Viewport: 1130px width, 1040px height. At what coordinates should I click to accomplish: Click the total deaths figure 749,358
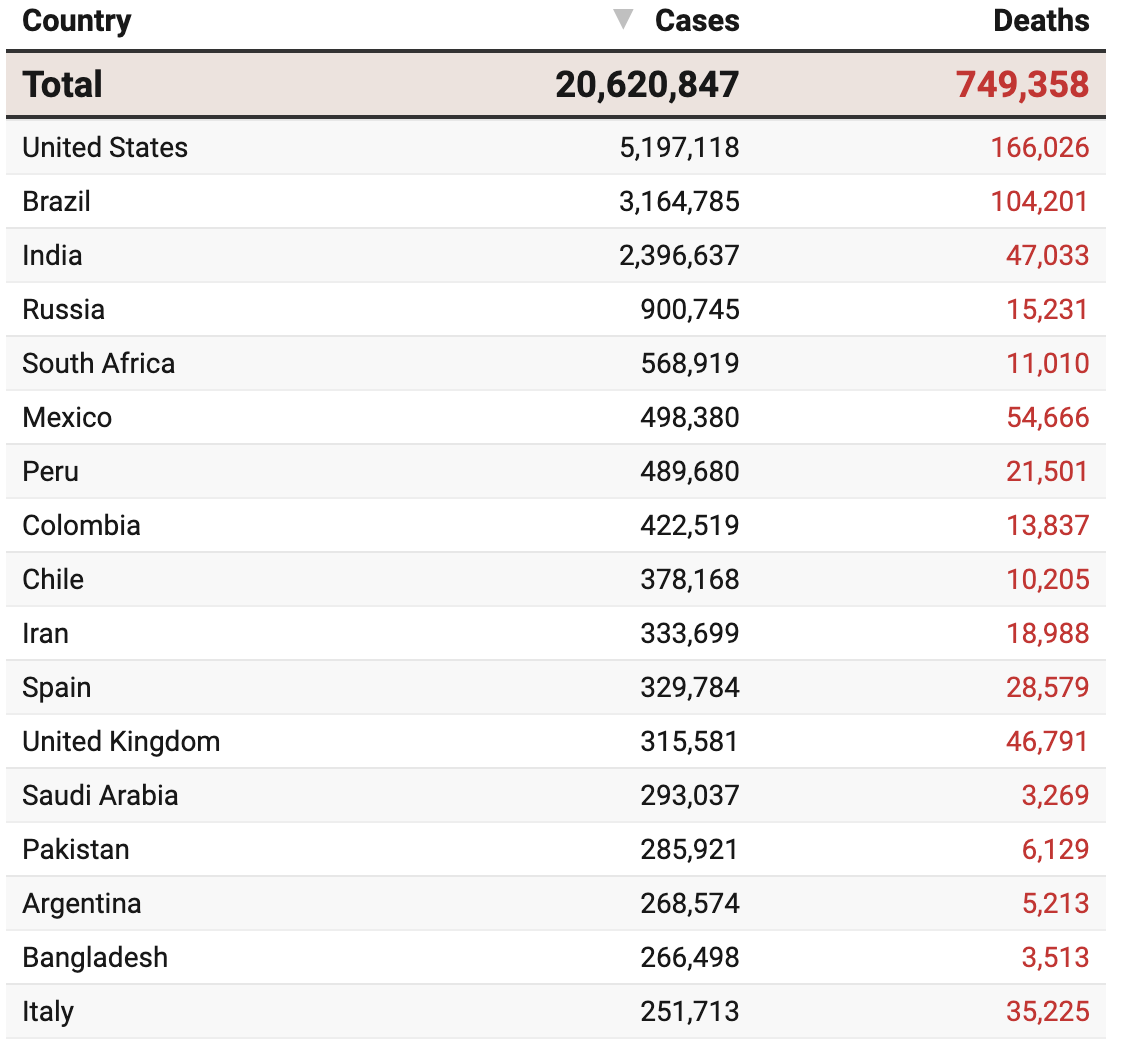[1022, 85]
